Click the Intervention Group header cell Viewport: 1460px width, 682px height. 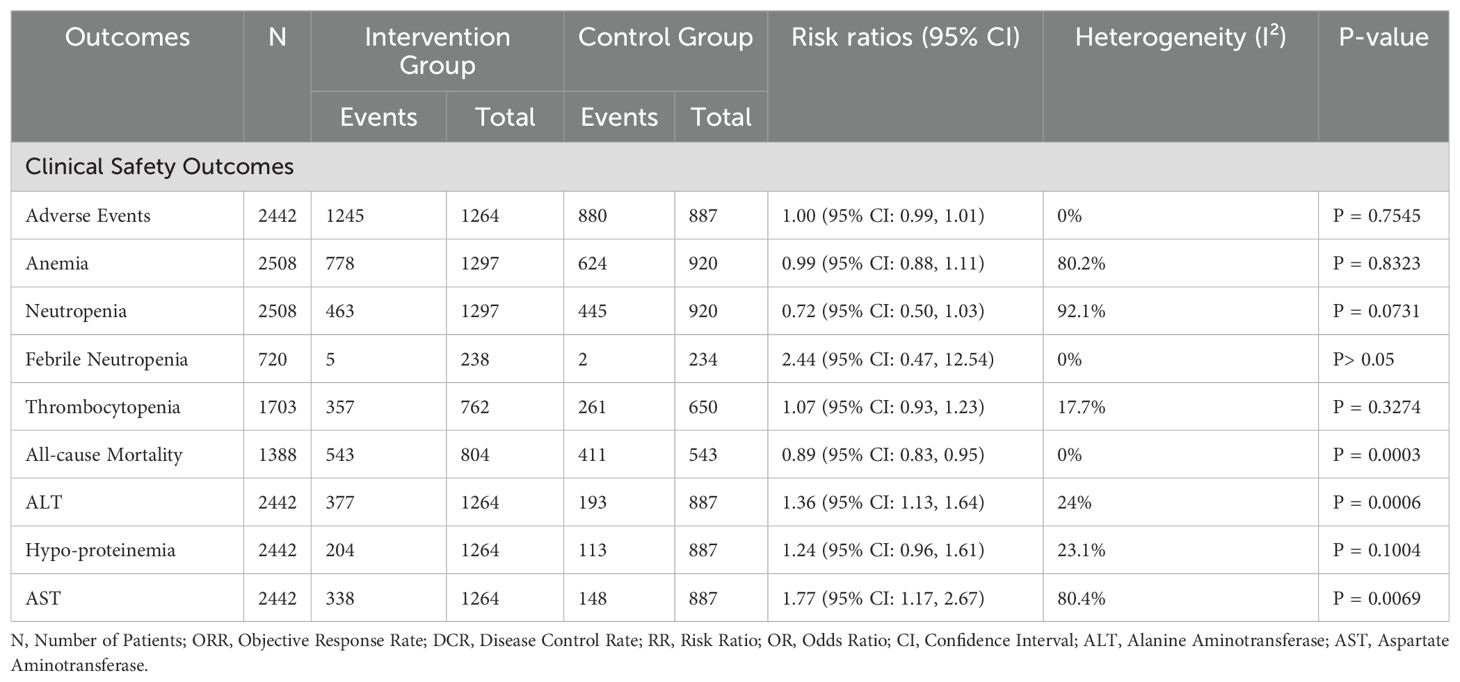pos(437,51)
